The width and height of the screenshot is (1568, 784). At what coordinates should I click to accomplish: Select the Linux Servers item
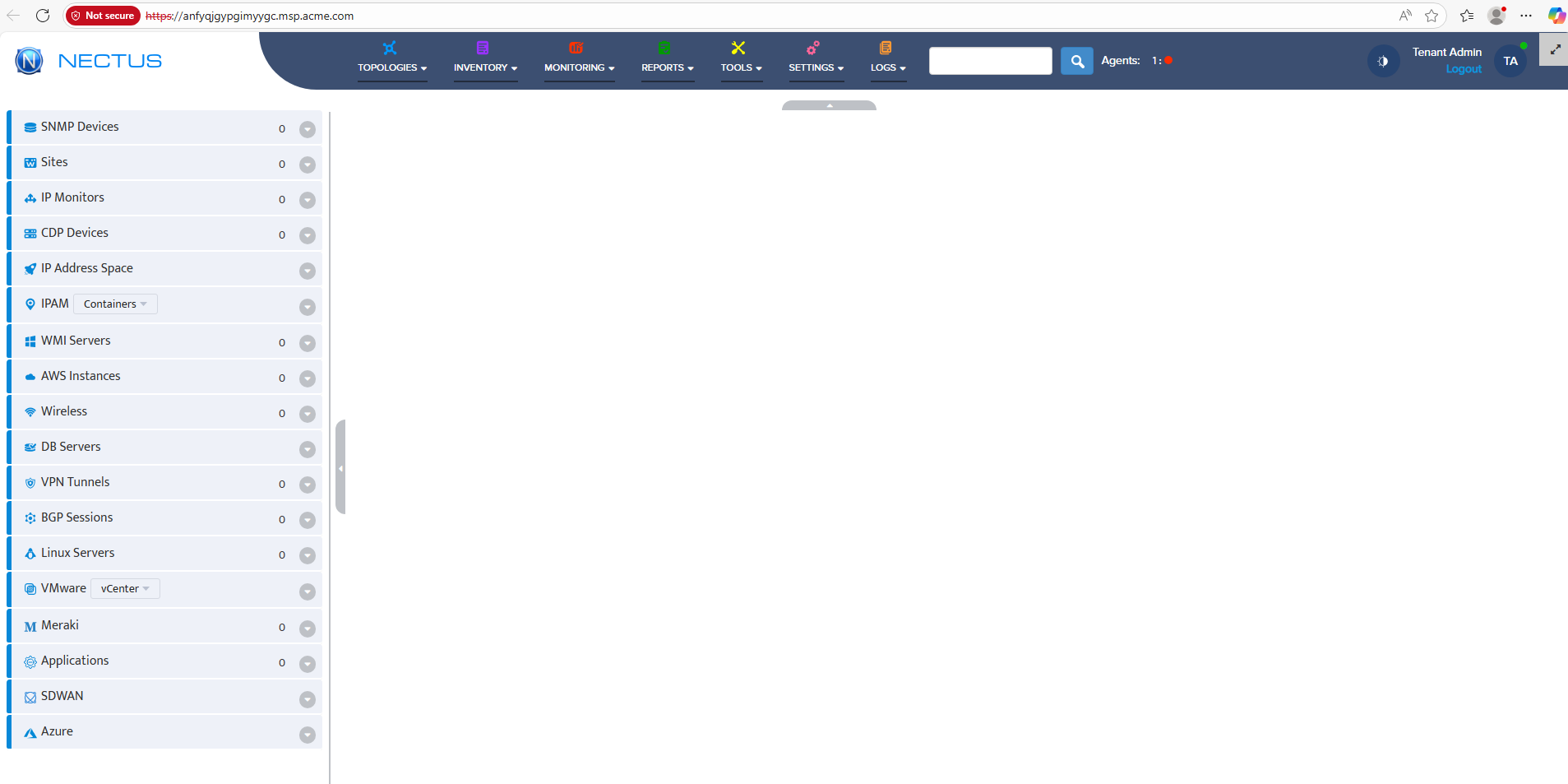point(78,553)
